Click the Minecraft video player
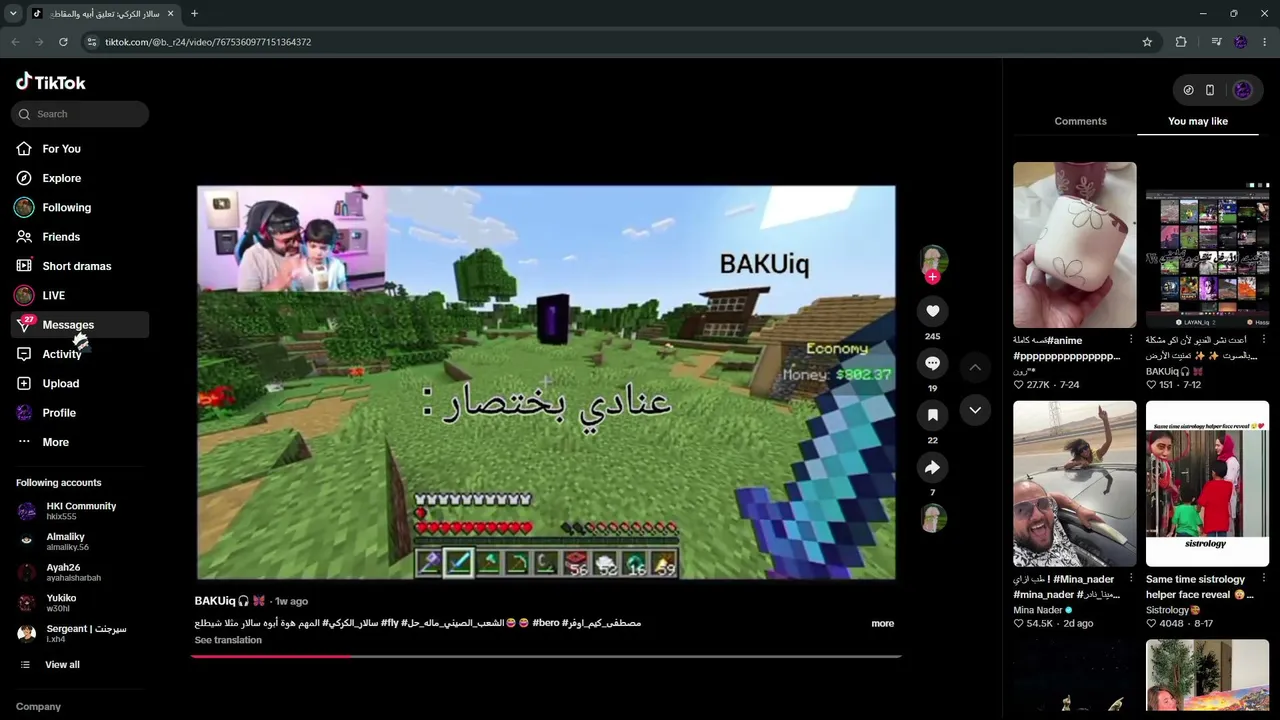Viewport: 1280px width, 720px height. [546, 382]
